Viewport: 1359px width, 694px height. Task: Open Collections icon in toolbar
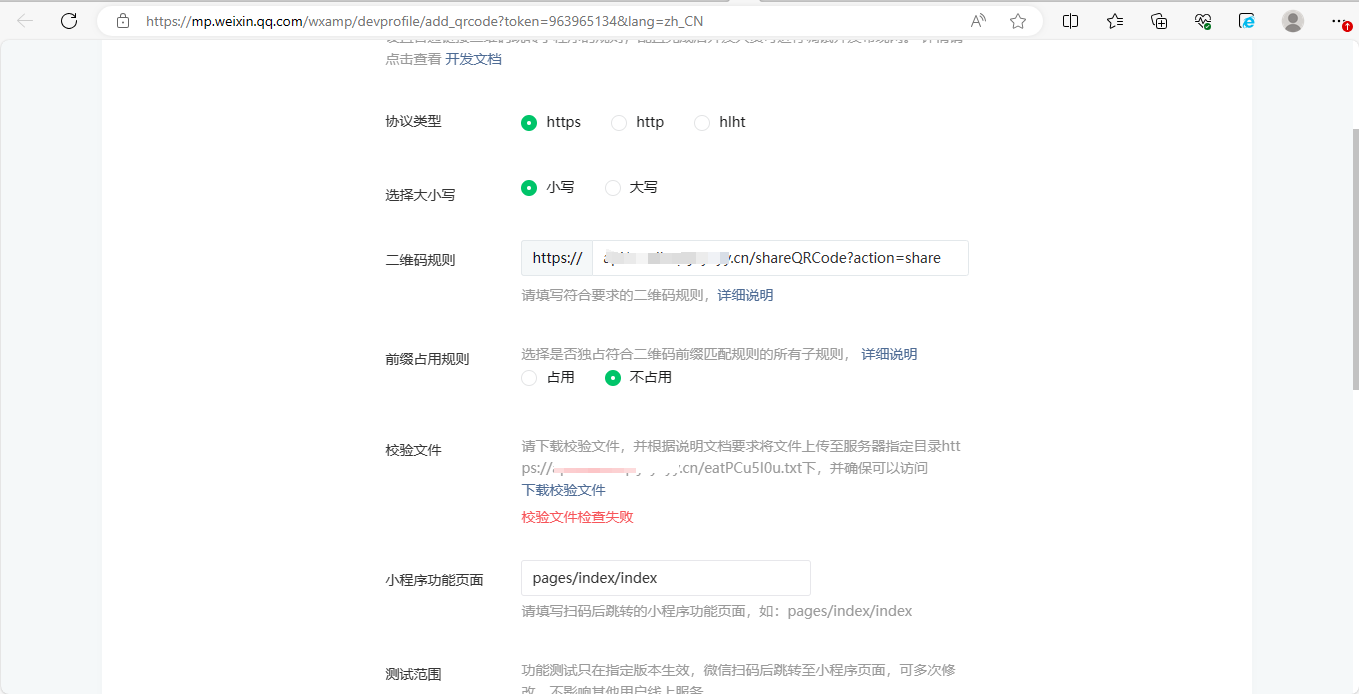tap(1159, 21)
